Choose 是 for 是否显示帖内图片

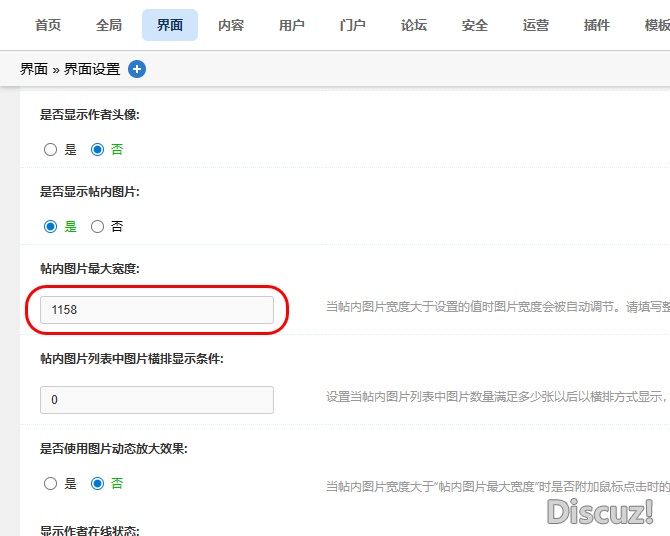coord(51,227)
